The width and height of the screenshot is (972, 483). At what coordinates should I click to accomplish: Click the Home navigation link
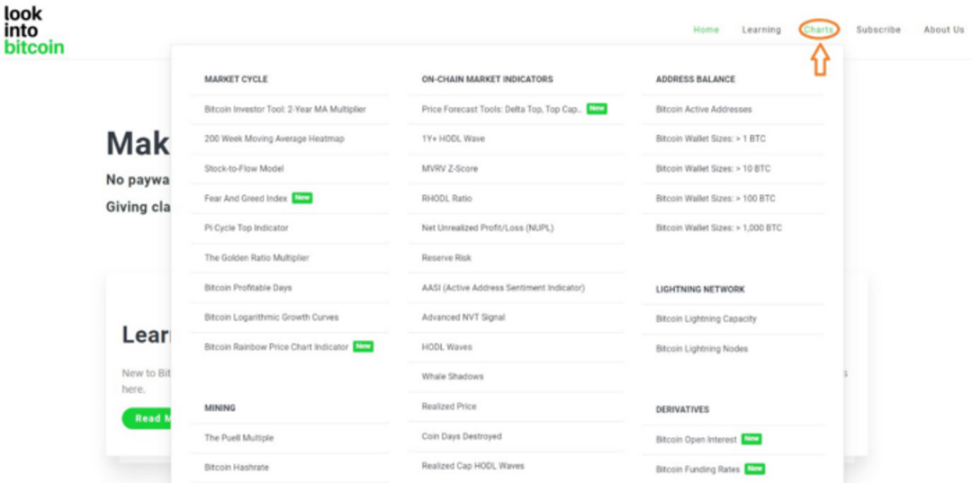pyautogui.click(x=706, y=30)
